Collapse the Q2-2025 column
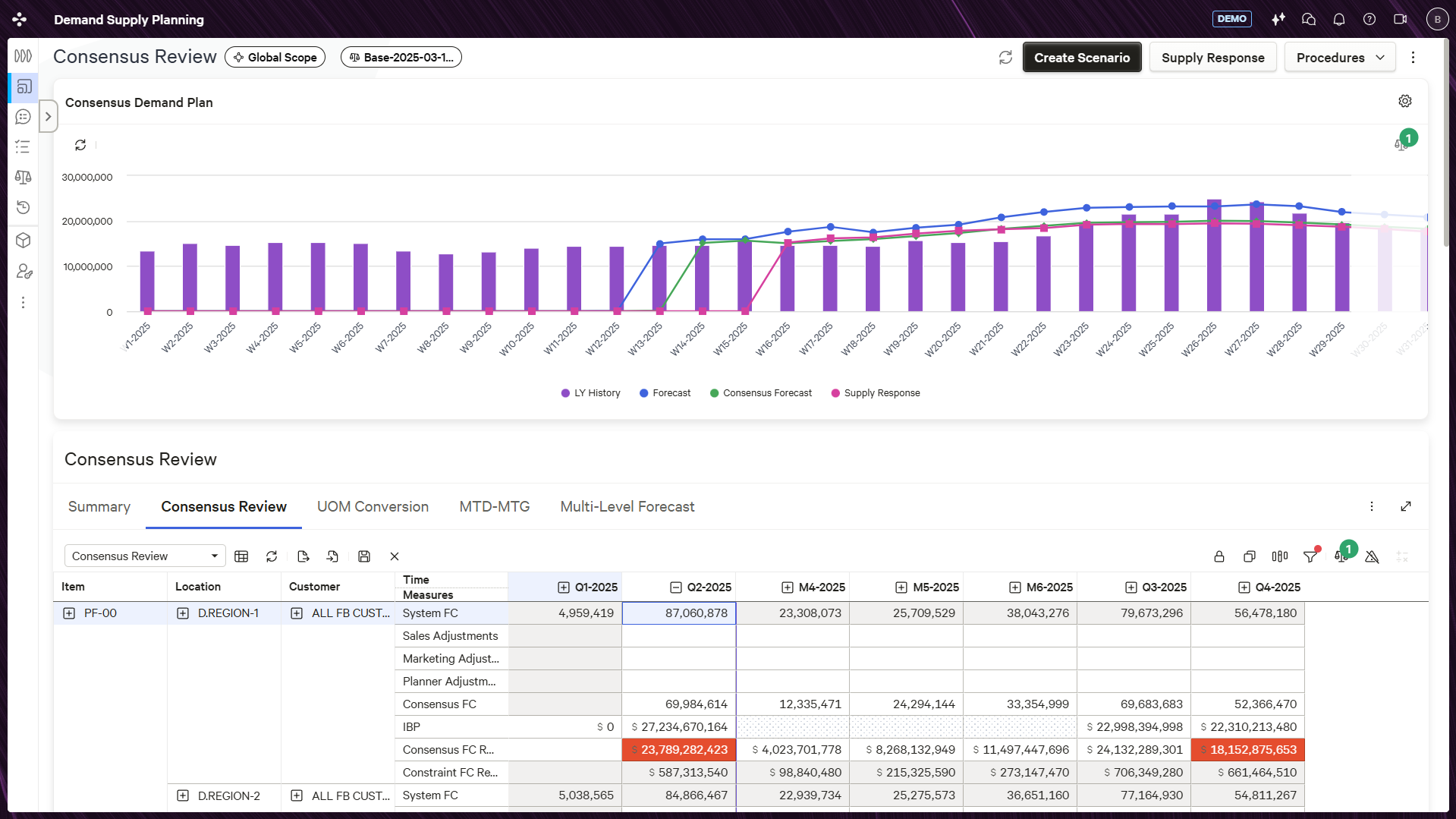This screenshot has height=819, width=1456. pos(675,587)
